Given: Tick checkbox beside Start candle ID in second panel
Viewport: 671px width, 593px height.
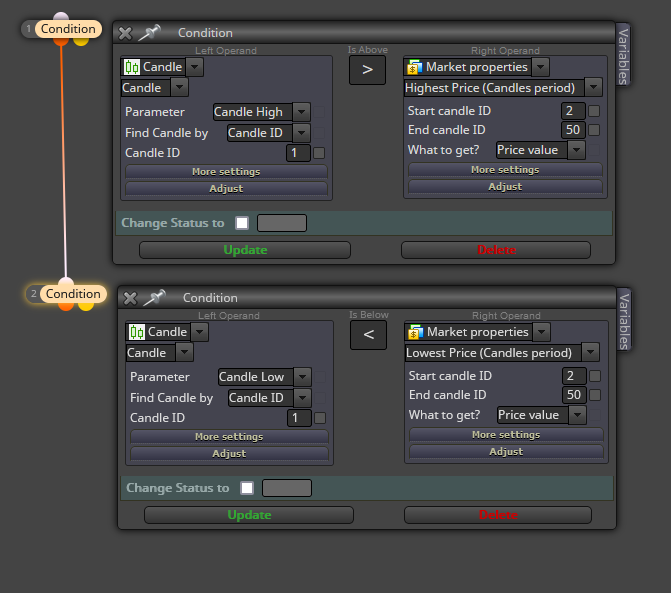Looking at the screenshot, I should click(x=595, y=376).
